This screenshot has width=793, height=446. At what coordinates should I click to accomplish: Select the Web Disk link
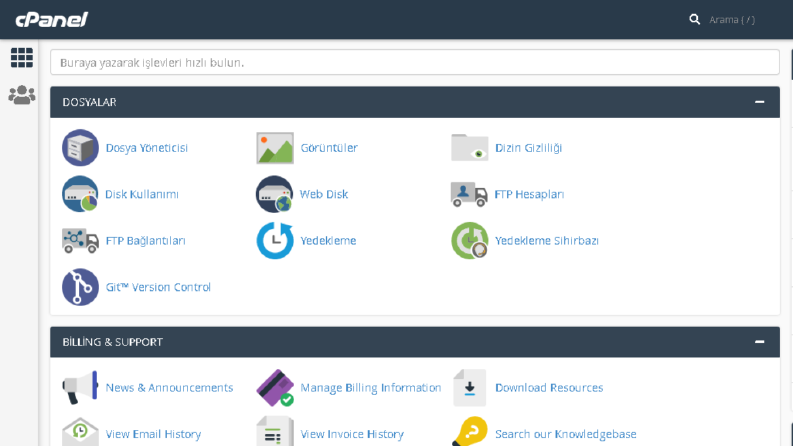pos(324,194)
